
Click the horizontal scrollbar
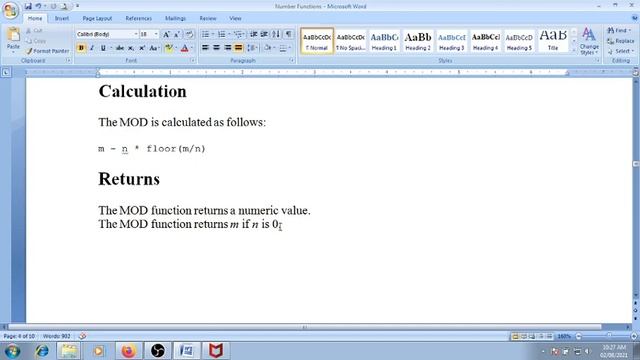(304, 327)
